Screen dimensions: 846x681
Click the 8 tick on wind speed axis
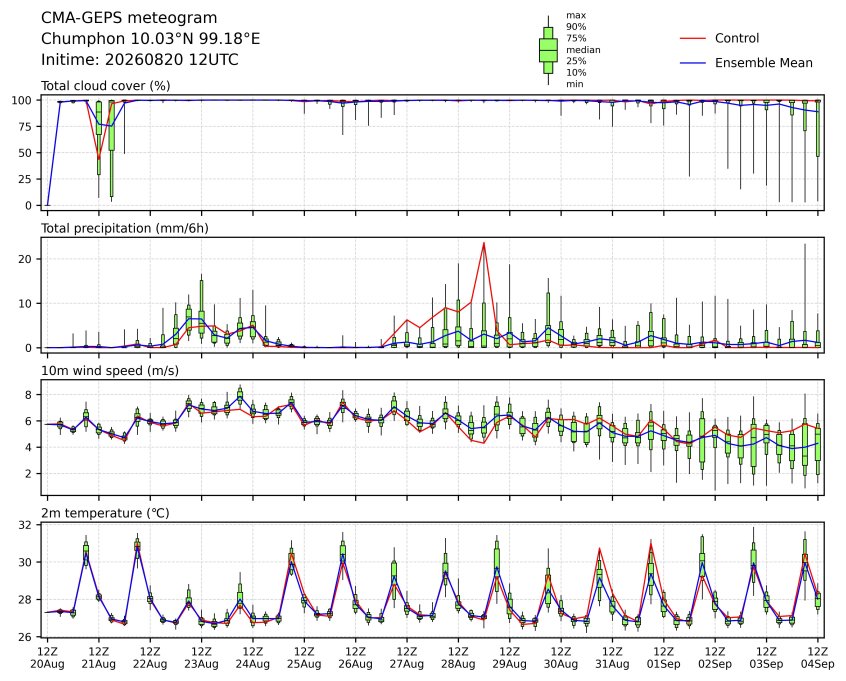coord(30,395)
